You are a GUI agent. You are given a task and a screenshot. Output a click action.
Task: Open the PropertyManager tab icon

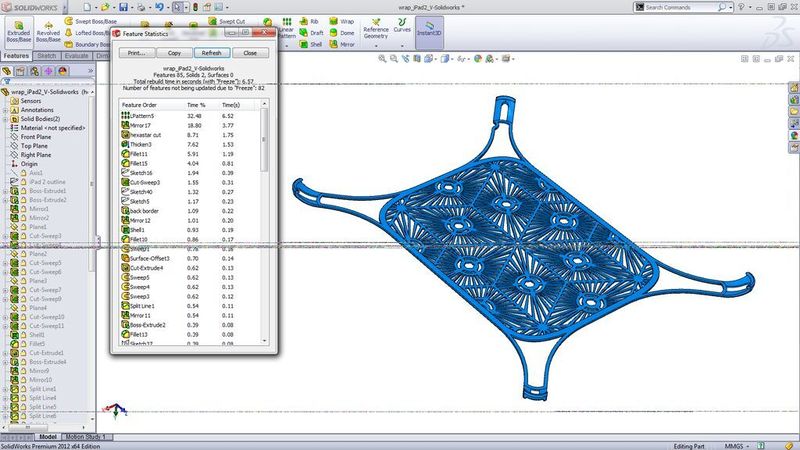[20, 71]
